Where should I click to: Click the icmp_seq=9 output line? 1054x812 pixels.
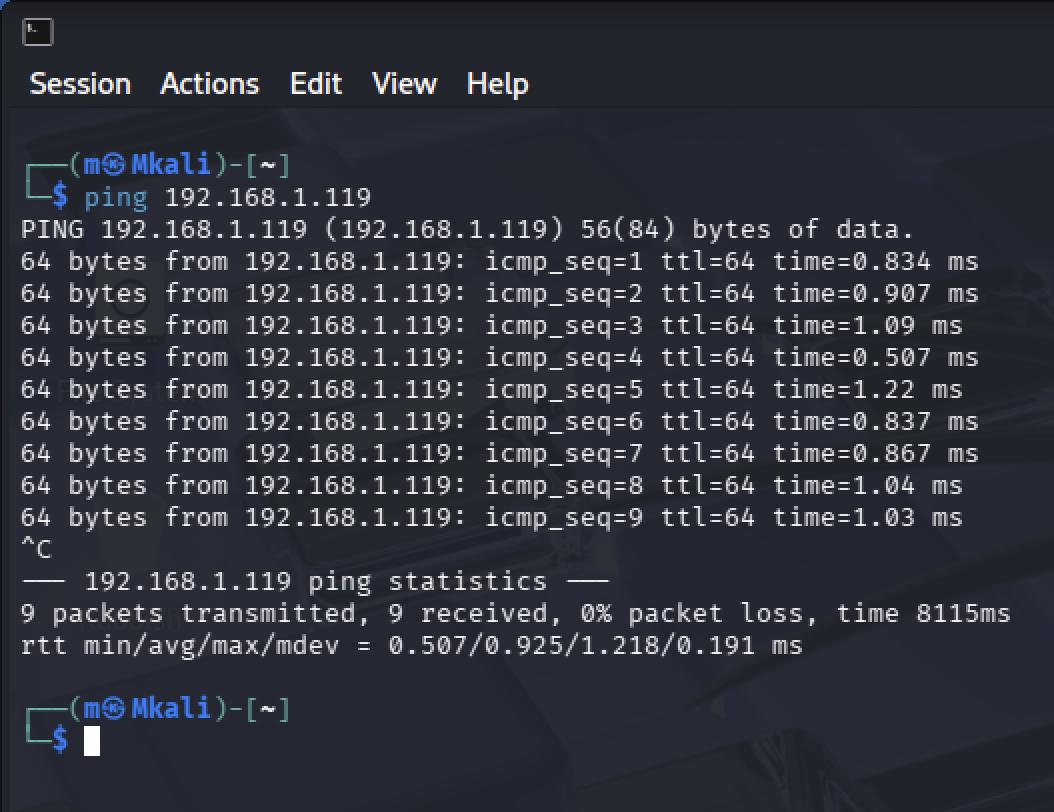click(x=491, y=518)
